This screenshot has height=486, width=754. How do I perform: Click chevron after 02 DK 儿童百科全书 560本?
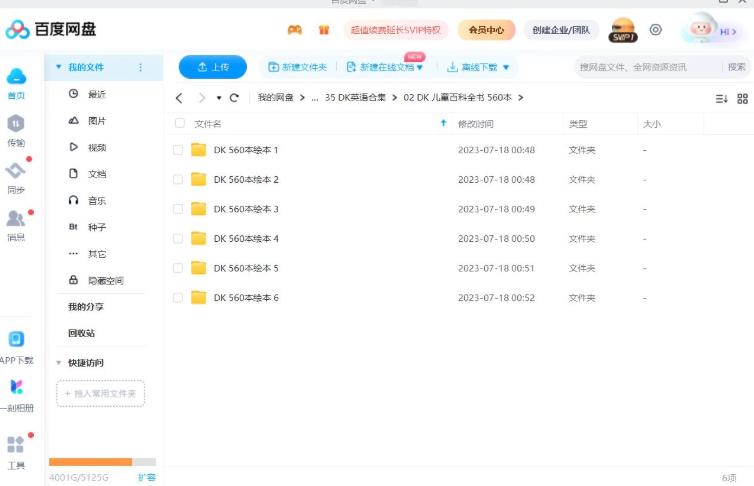click(521, 98)
